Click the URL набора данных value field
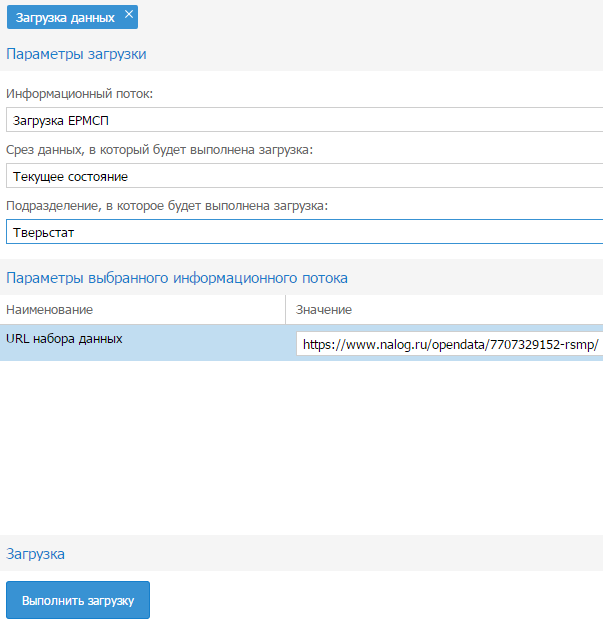Image resolution: width=603 pixels, height=626 pixels. click(x=450, y=344)
